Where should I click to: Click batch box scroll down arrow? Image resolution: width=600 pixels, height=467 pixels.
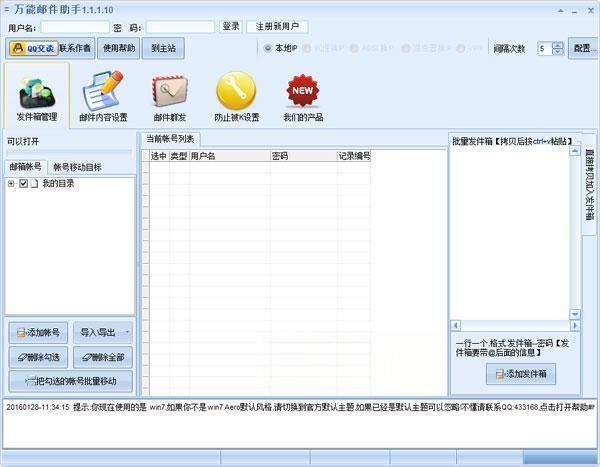coord(575,314)
